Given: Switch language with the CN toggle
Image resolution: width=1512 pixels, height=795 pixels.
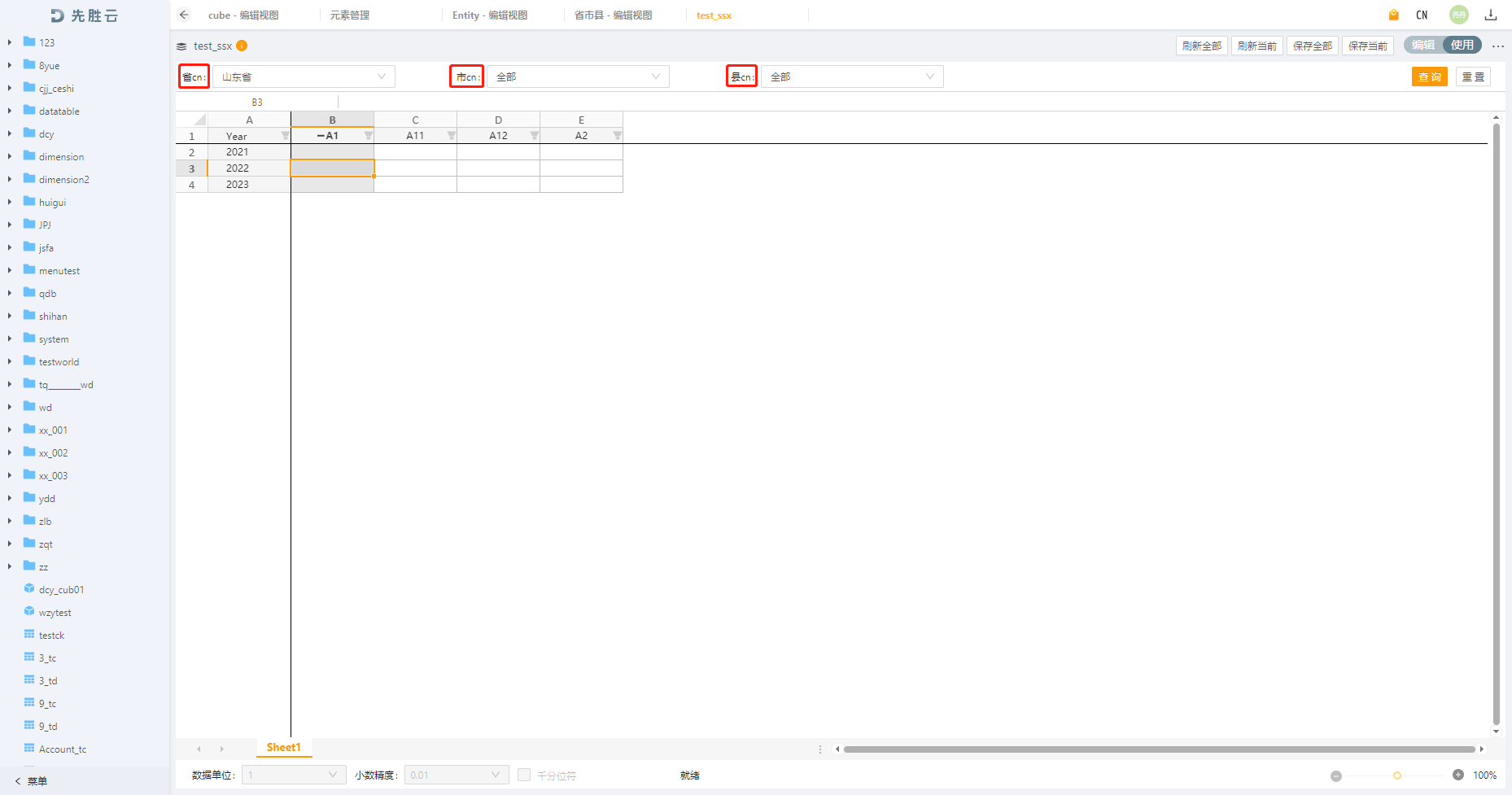Looking at the screenshot, I should pyautogui.click(x=1422, y=15).
